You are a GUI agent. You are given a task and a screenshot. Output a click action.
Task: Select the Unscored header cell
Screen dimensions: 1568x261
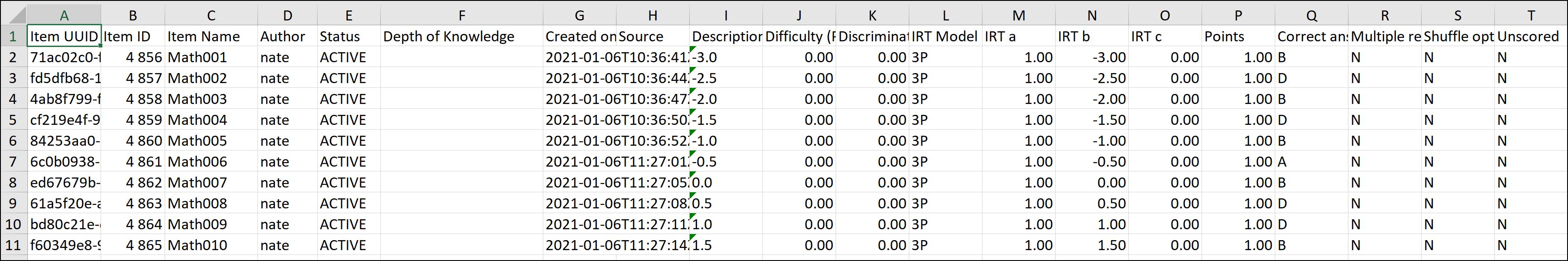(1531, 37)
